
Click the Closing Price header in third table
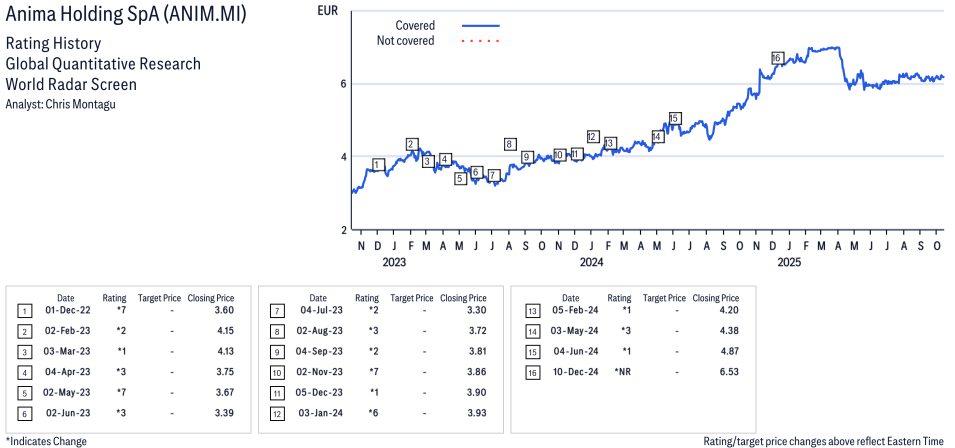(715, 298)
